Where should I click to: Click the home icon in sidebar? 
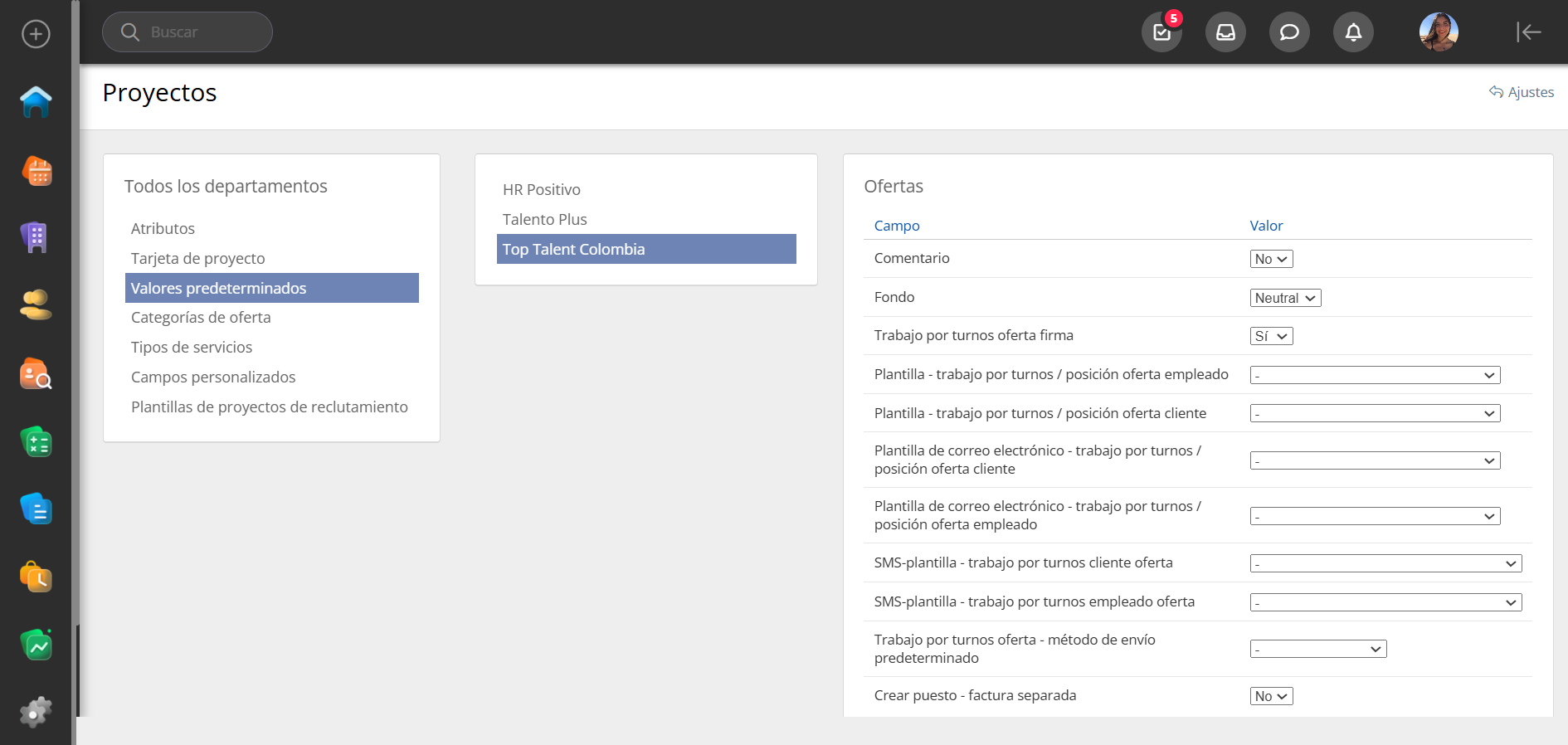click(x=36, y=102)
